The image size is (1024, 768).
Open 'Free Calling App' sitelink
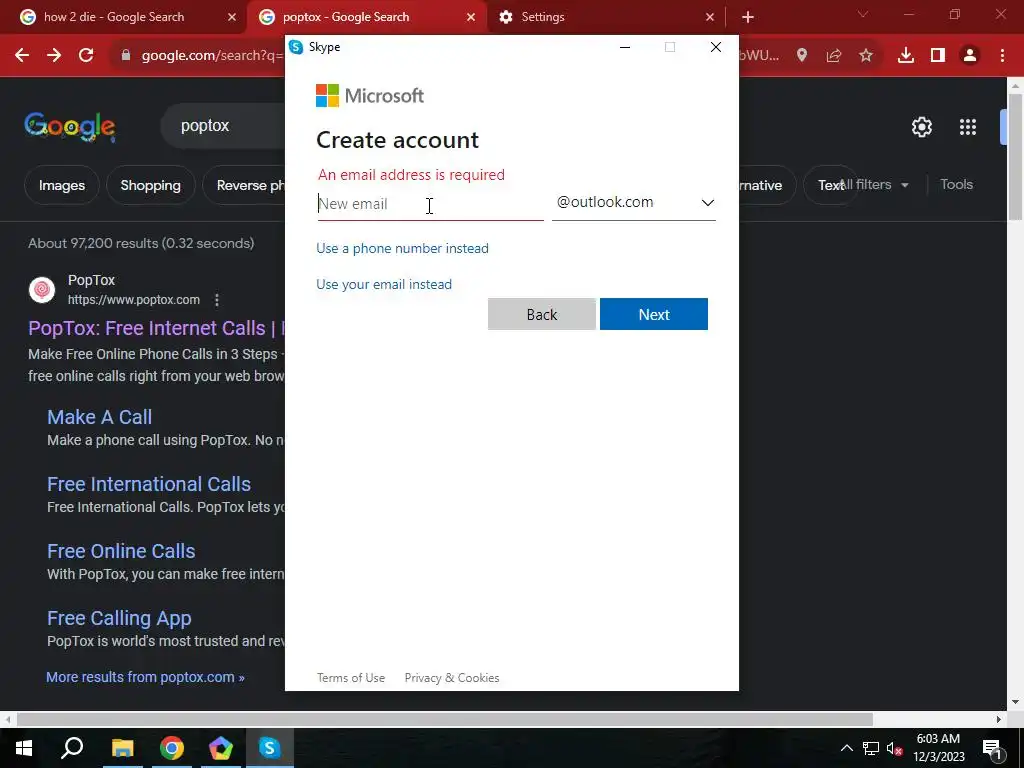point(119,618)
